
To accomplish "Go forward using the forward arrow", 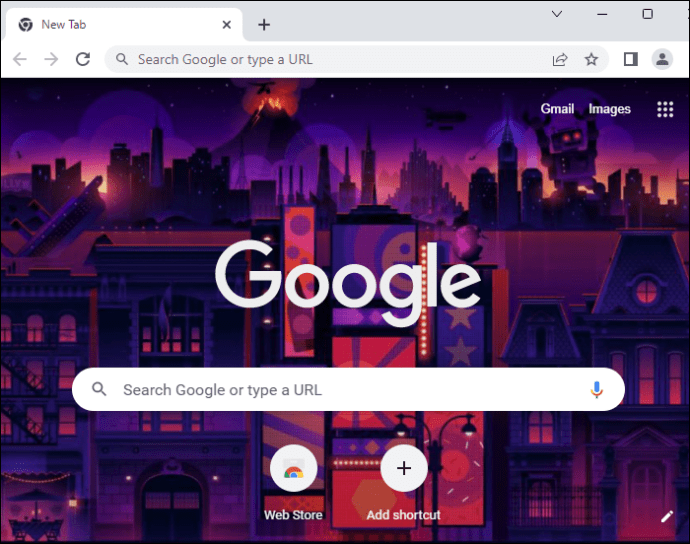I will coord(51,59).
